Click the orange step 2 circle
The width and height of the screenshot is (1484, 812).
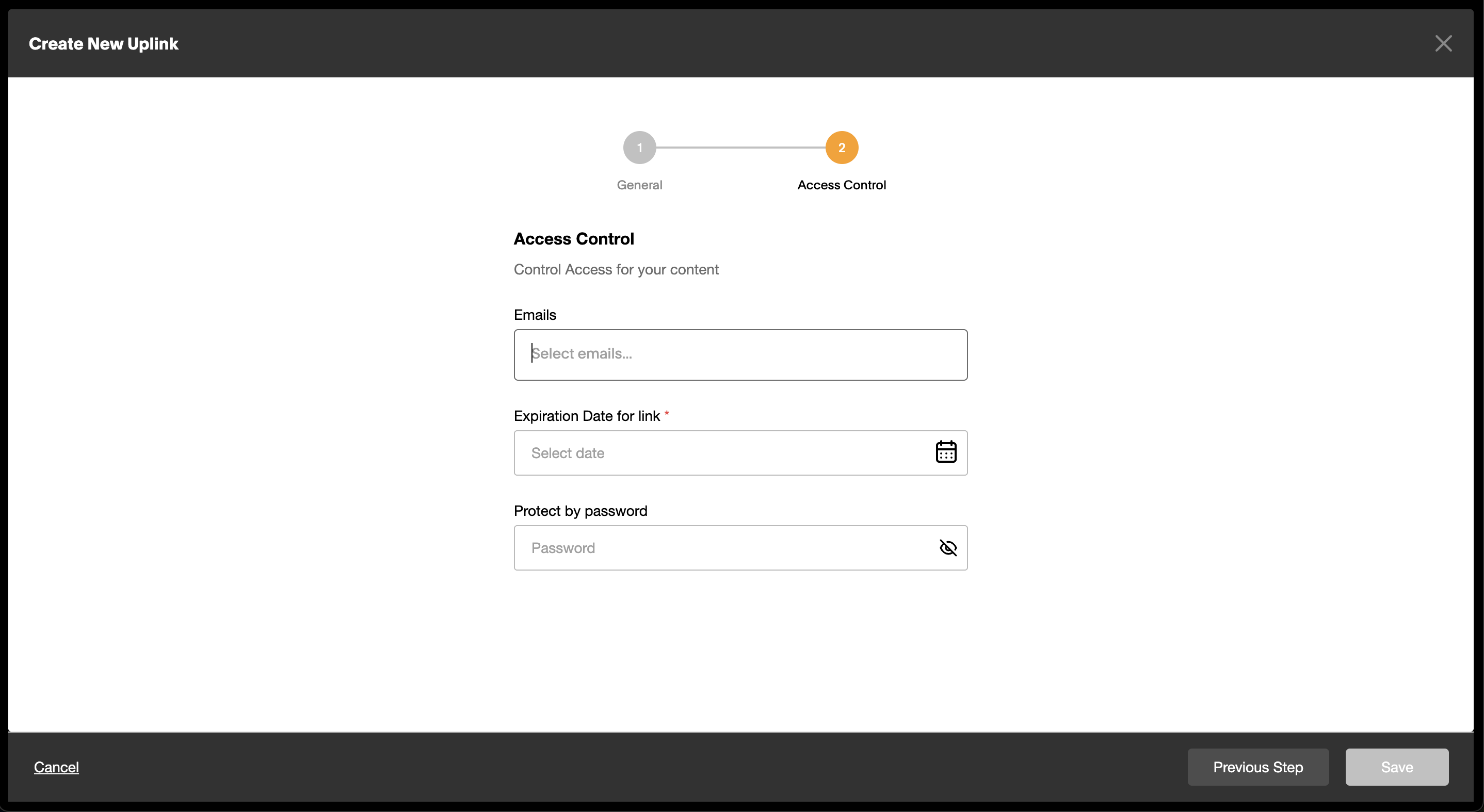(x=842, y=148)
